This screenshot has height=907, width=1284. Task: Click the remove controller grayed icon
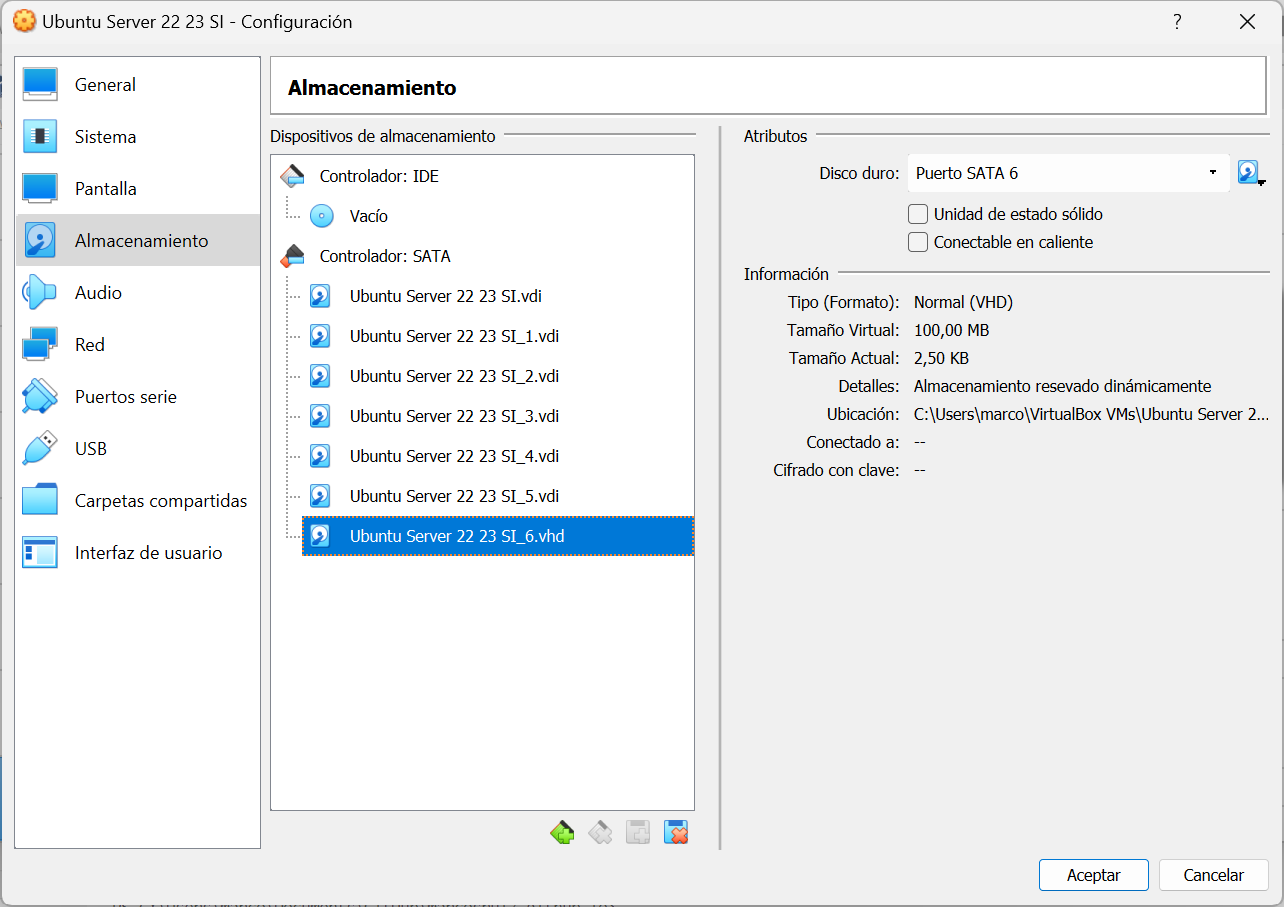tap(600, 832)
